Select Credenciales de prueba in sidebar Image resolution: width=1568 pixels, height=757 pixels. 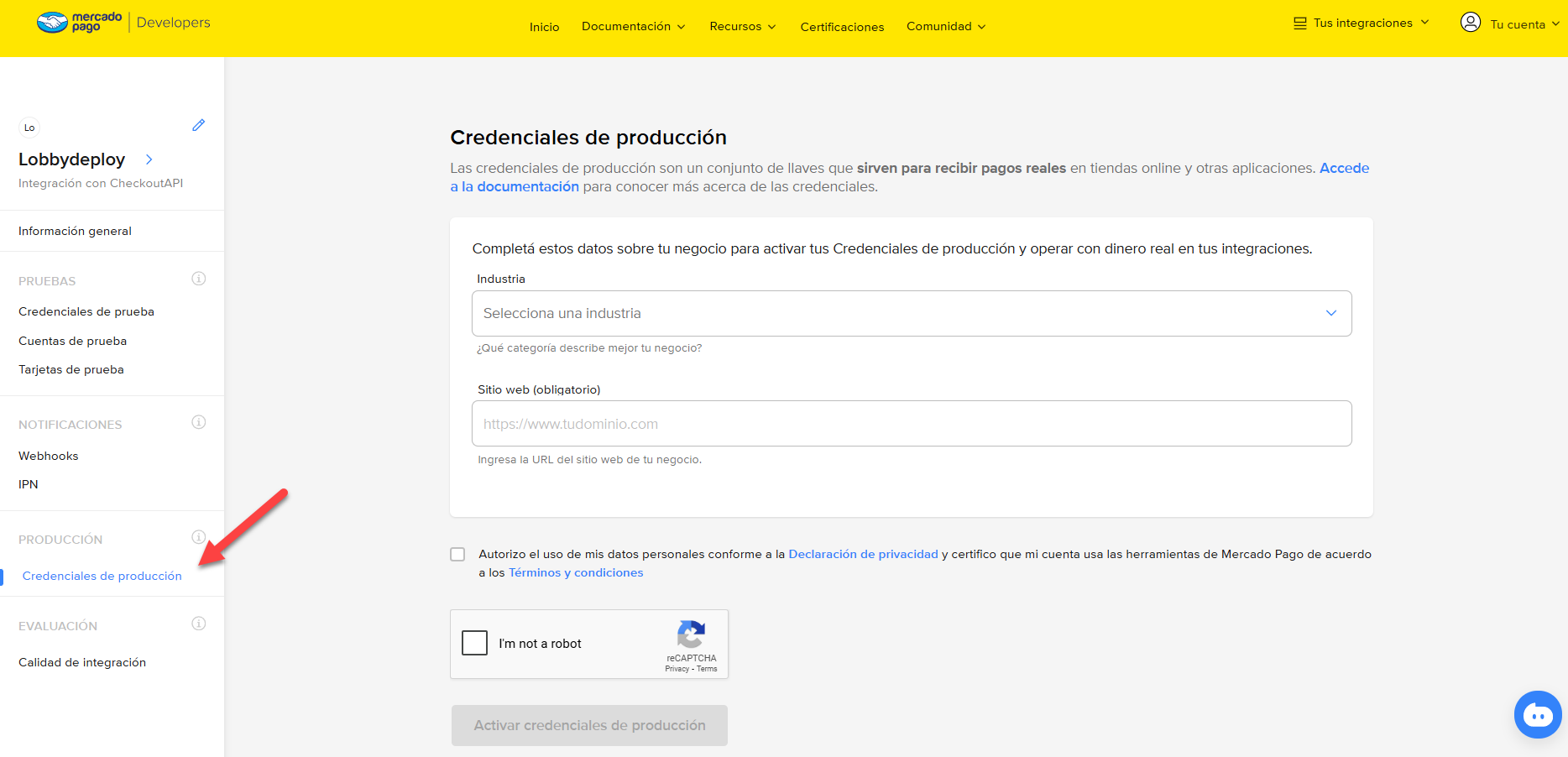point(86,311)
